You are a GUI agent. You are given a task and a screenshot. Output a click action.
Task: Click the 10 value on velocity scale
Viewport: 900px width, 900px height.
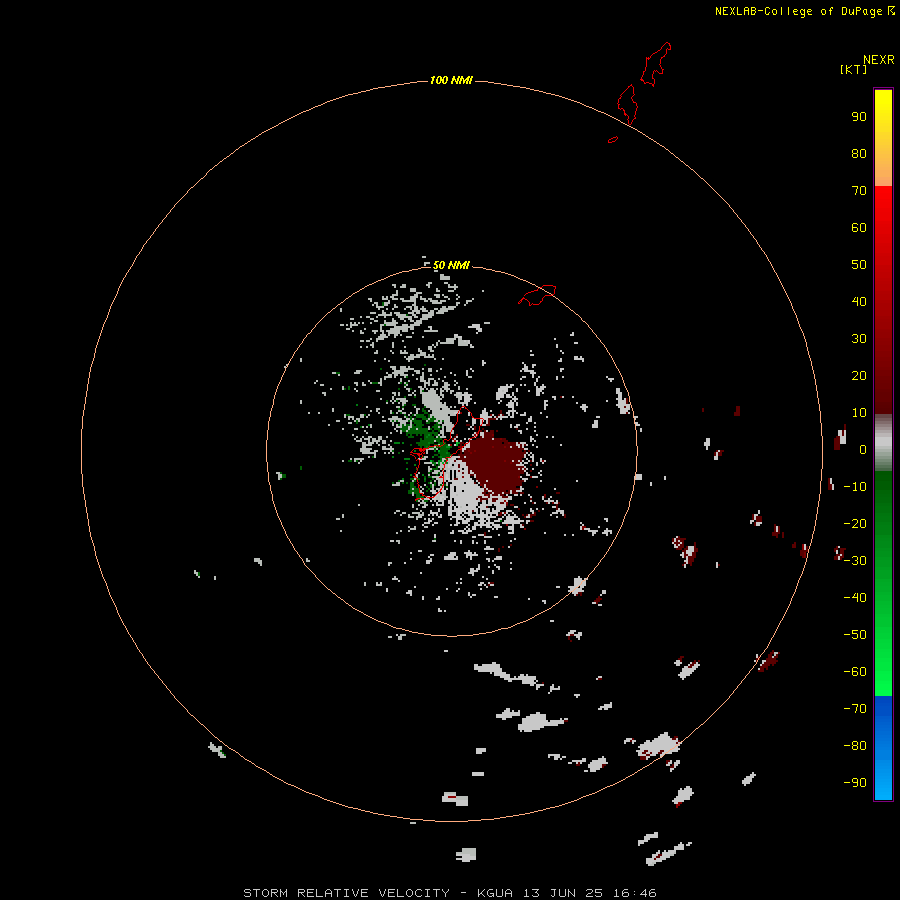[859, 413]
